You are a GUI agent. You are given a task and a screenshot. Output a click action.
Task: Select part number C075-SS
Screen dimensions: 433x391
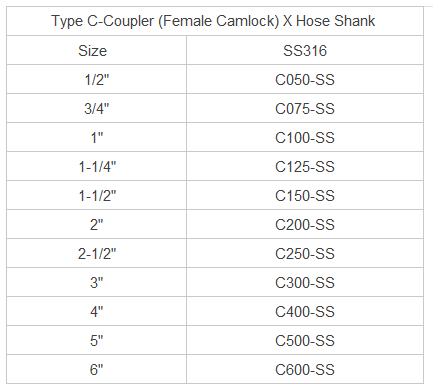click(305, 109)
